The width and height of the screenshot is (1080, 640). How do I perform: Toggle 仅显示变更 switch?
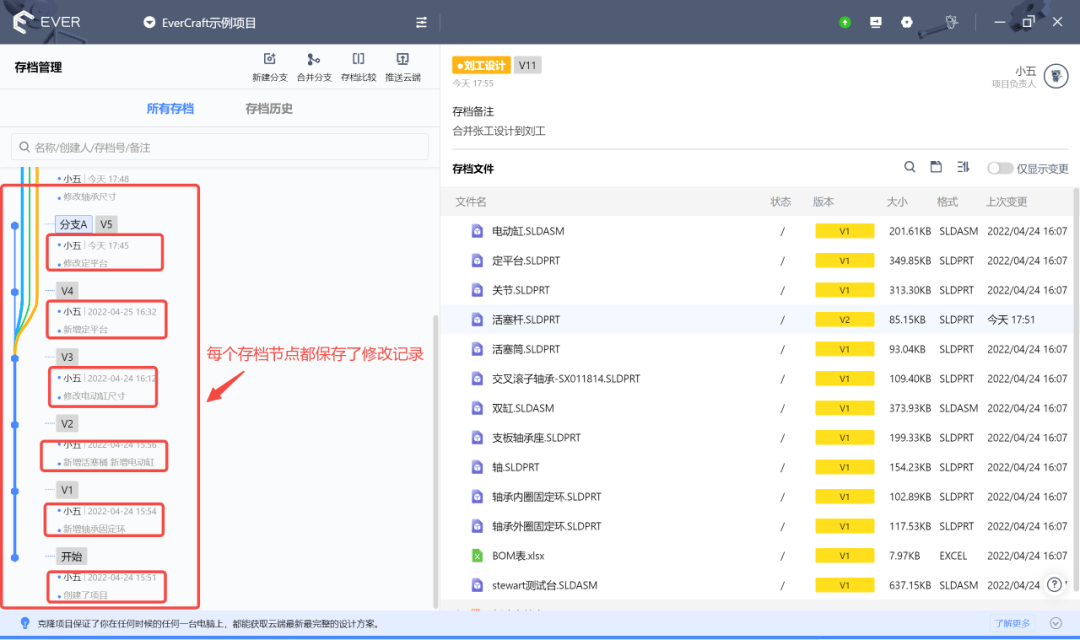pos(999,168)
